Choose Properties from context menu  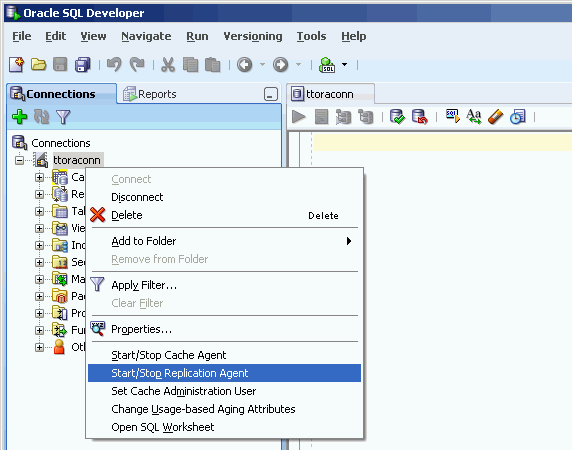(224, 329)
